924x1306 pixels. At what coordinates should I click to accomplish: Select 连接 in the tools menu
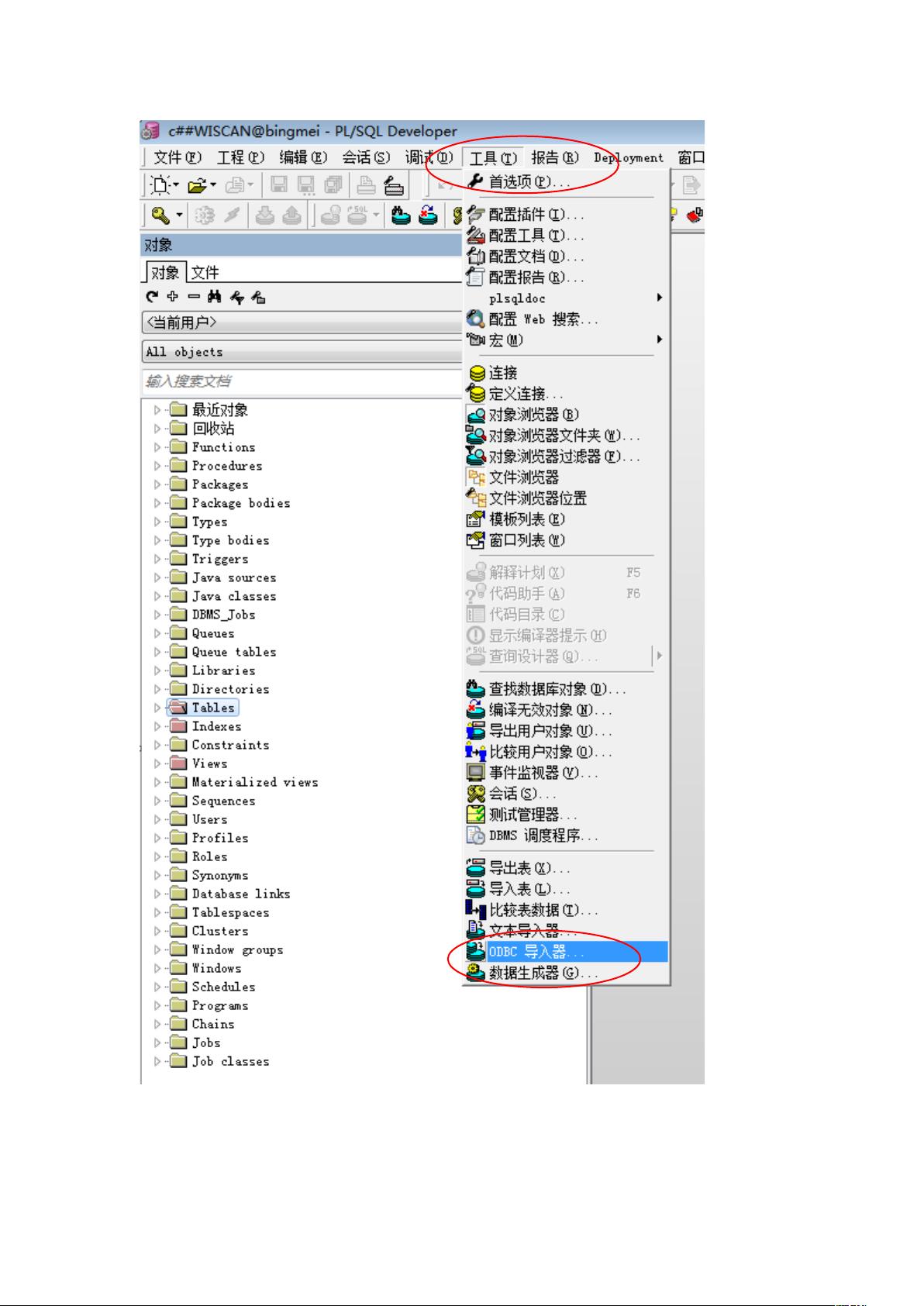[x=566, y=373]
